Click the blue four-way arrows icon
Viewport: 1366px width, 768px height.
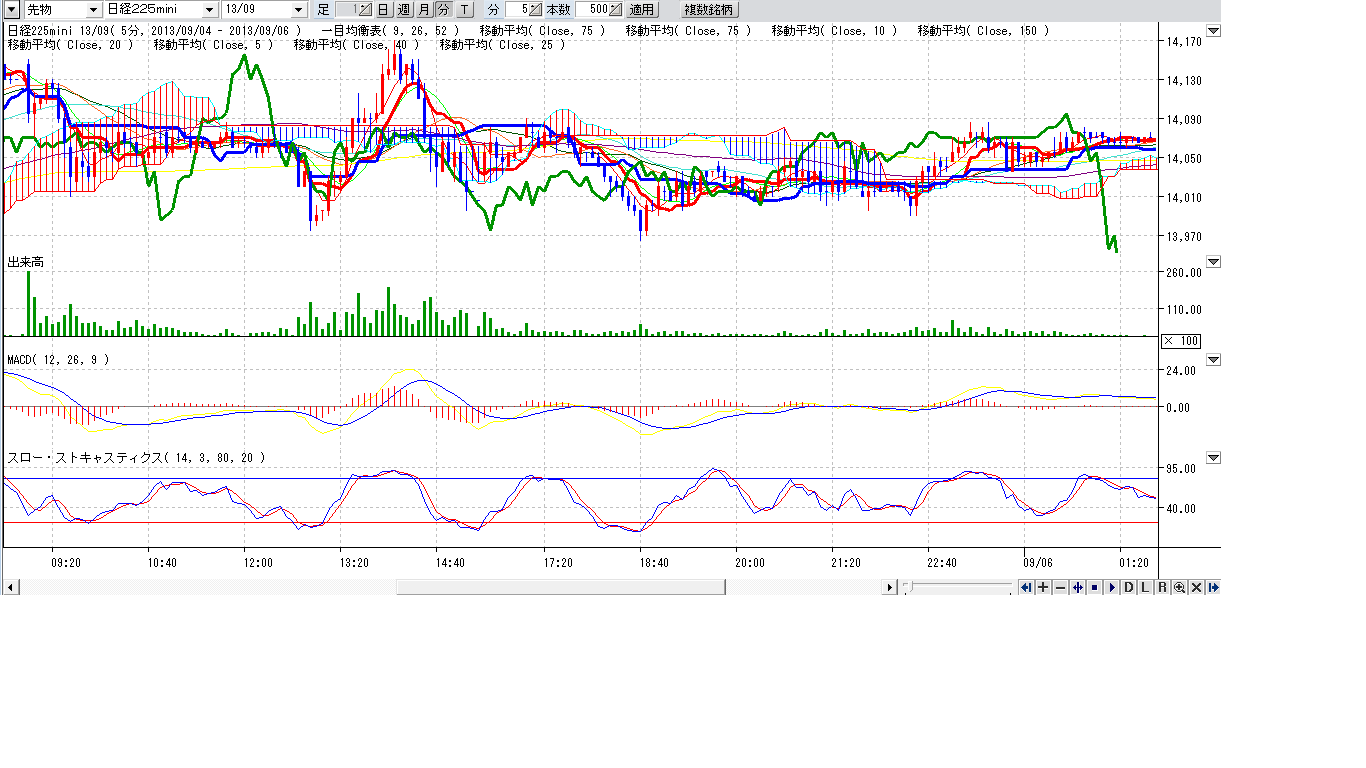coord(1077,587)
